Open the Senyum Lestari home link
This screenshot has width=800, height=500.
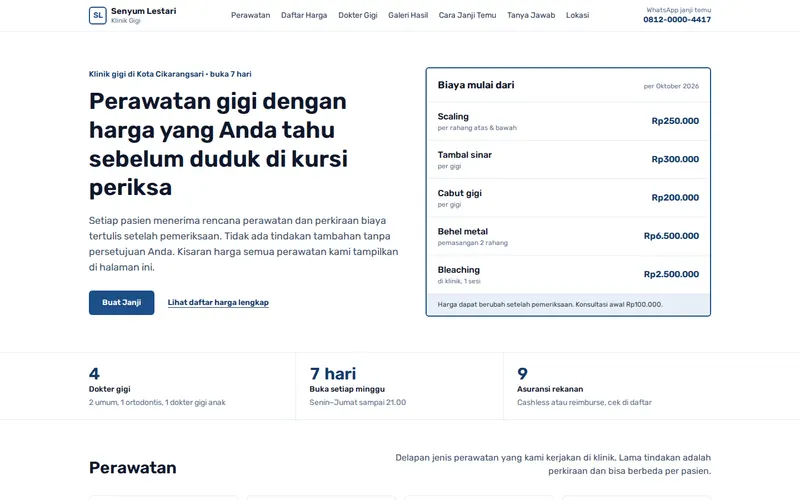pos(133,15)
